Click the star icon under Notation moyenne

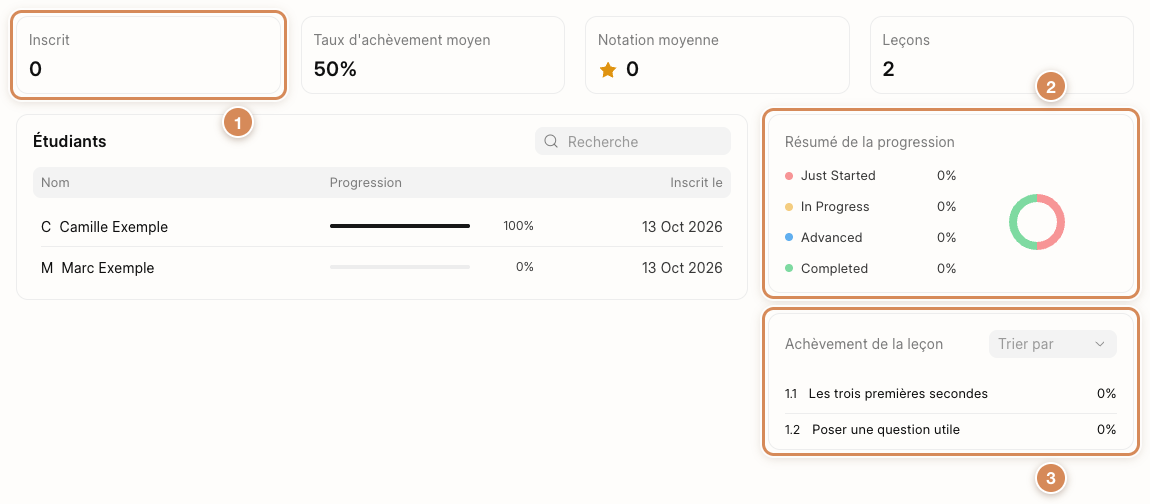click(x=607, y=70)
